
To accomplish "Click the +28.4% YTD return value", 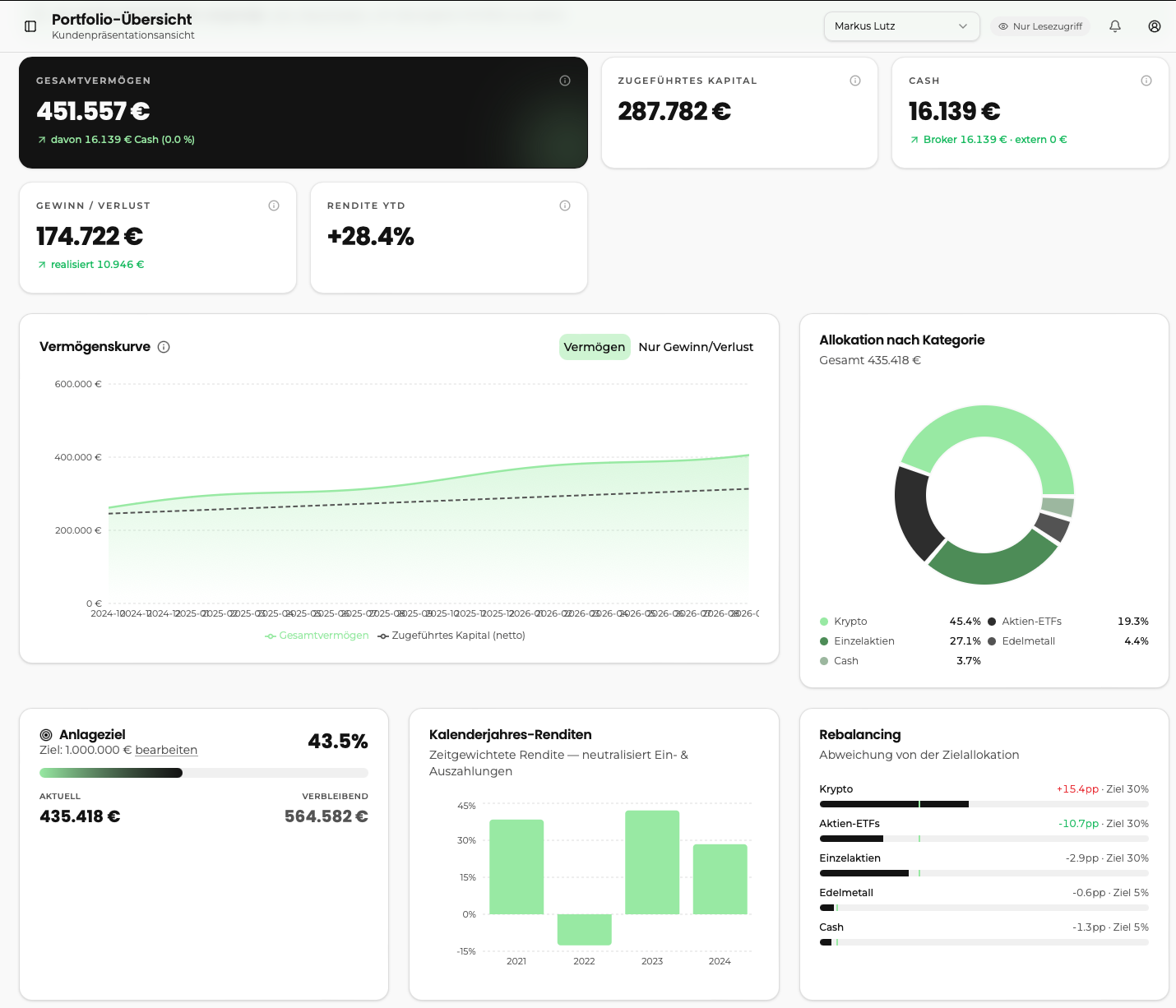I will coord(371,236).
